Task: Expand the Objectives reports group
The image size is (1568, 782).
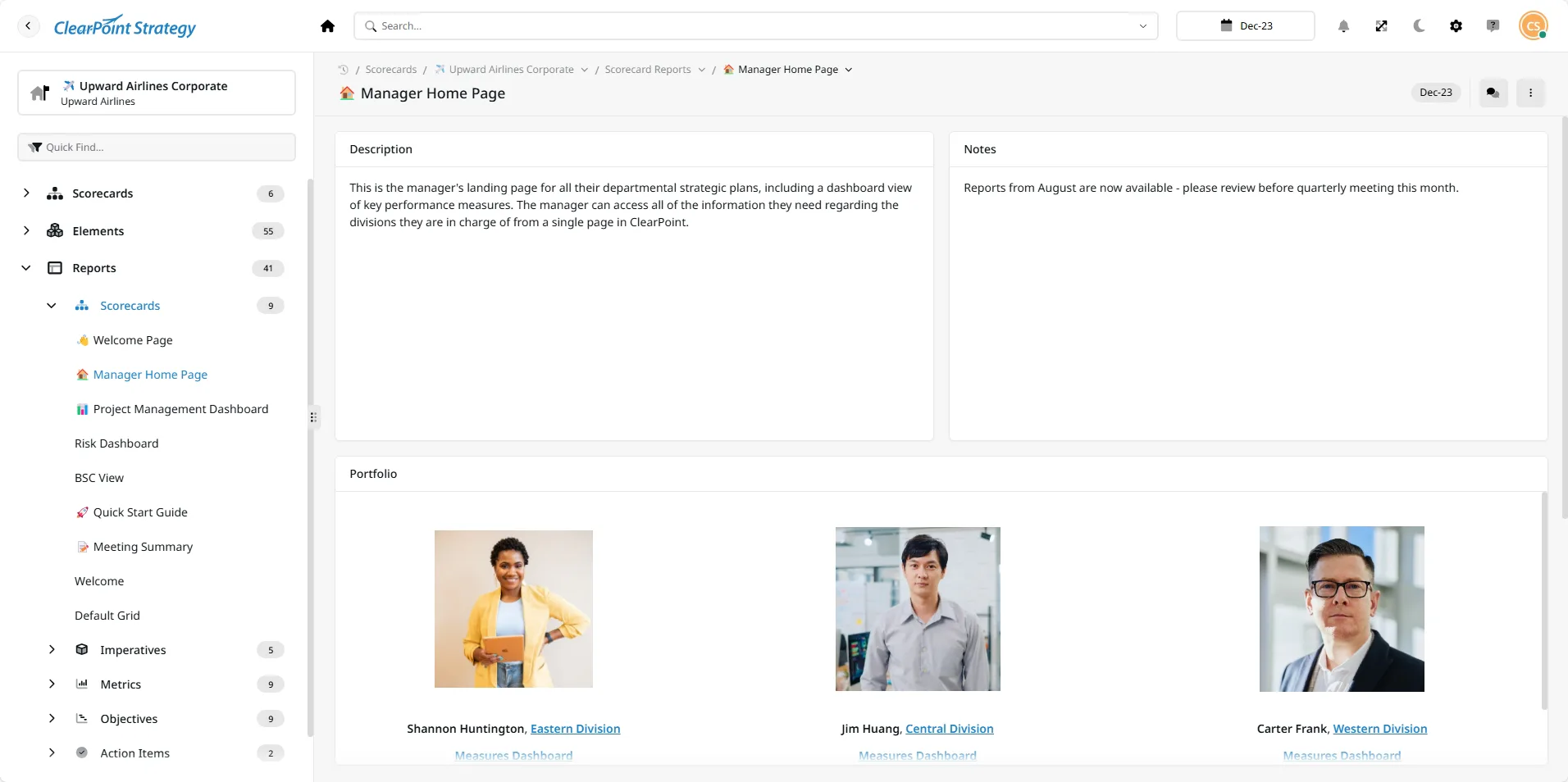Action: coord(52,719)
